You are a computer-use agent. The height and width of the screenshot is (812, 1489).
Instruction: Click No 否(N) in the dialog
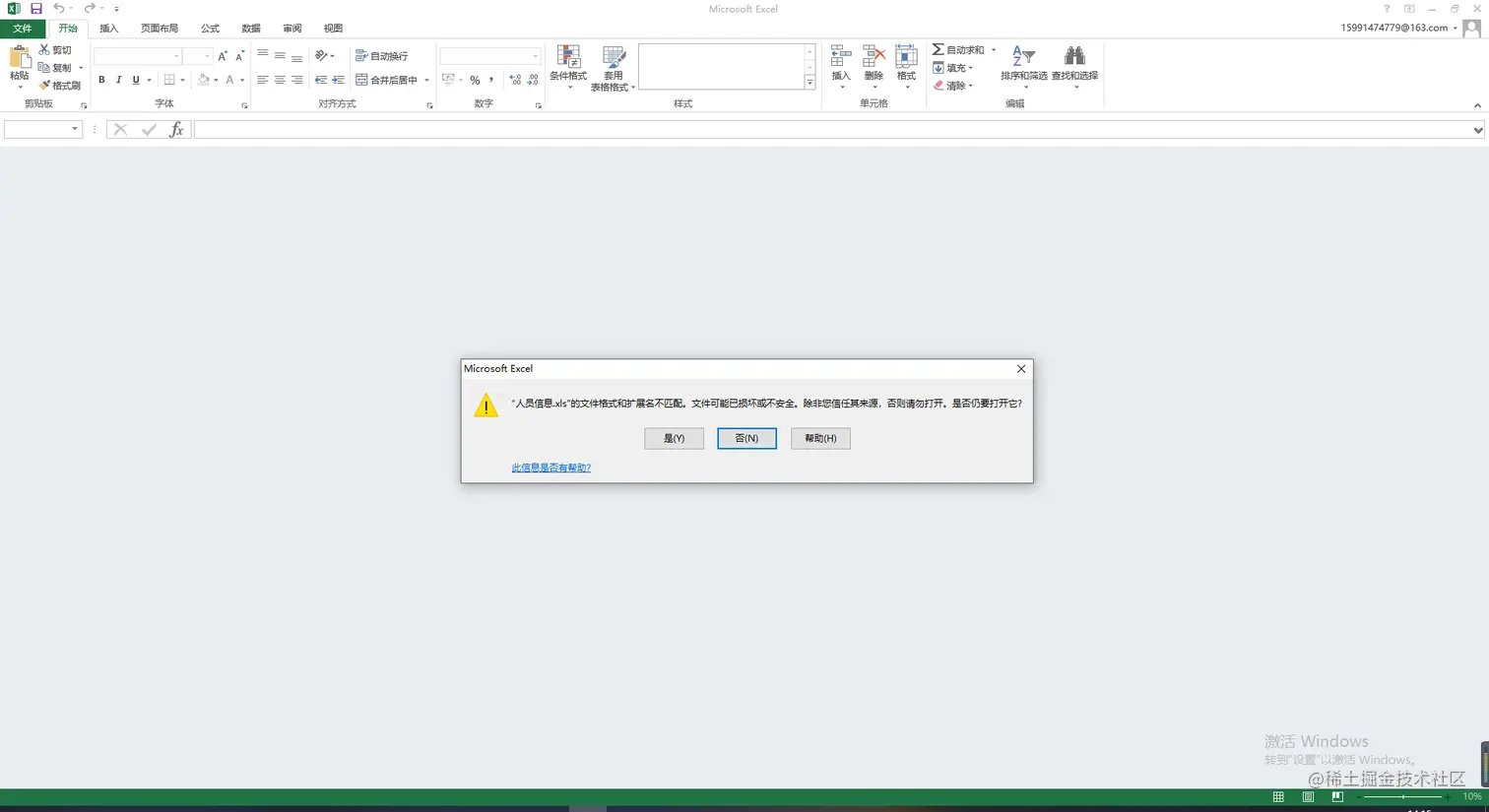point(746,438)
